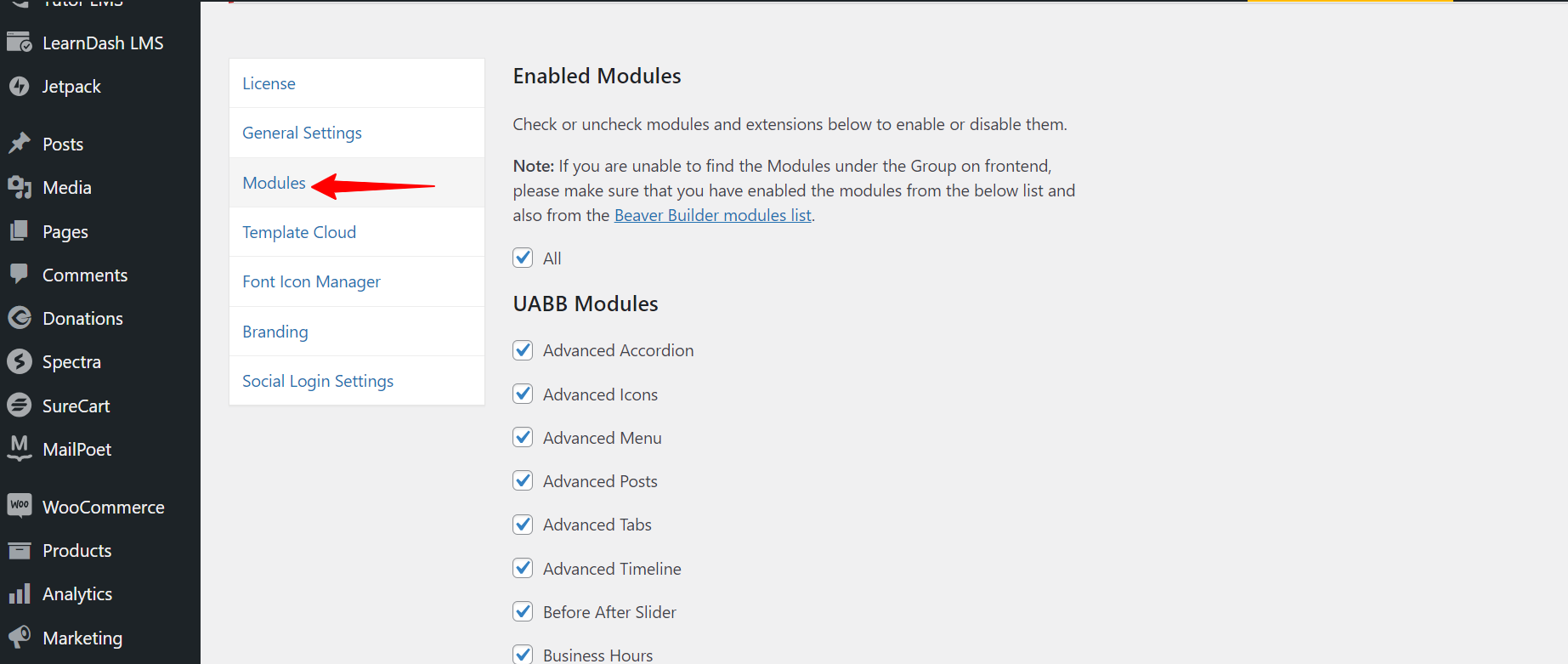This screenshot has height=664, width=1568.
Task: Select the MailPoet icon
Action: (x=19, y=449)
